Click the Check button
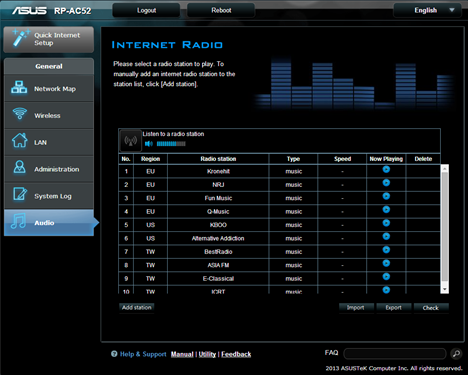This screenshot has width=468, height=375. pyautogui.click(x=431, y=308)
